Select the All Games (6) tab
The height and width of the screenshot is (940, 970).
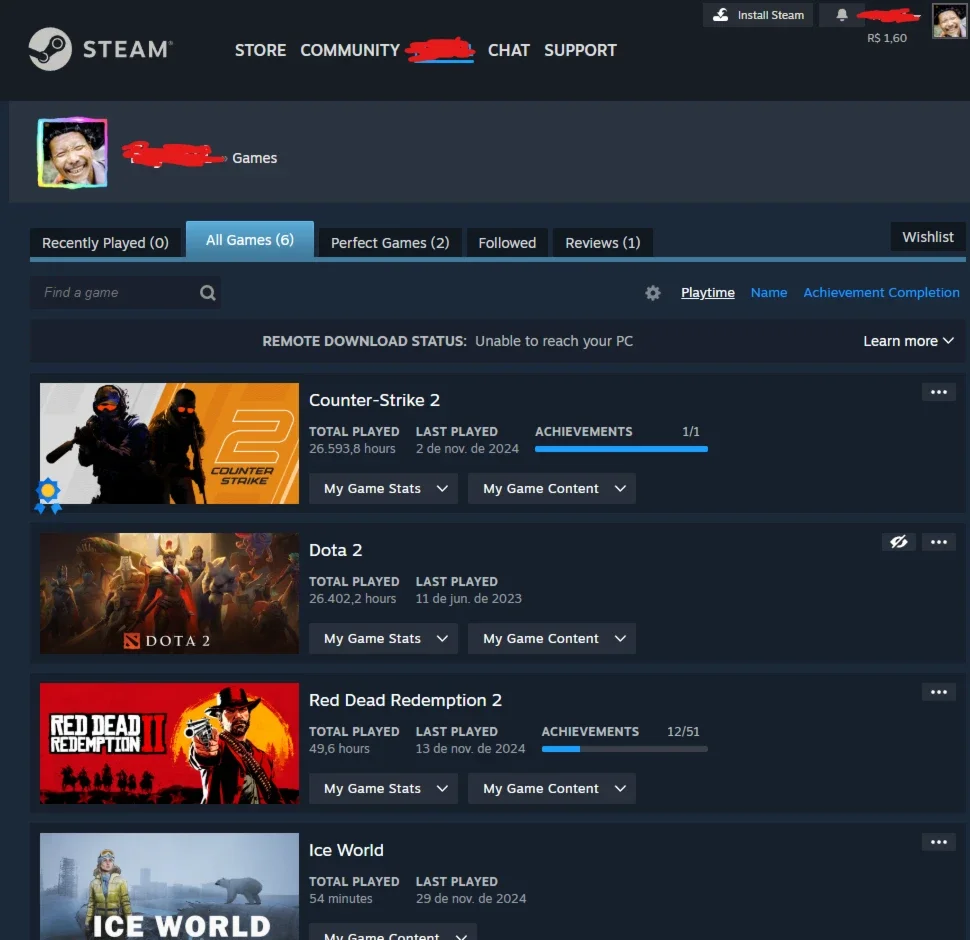coord(250,239)
